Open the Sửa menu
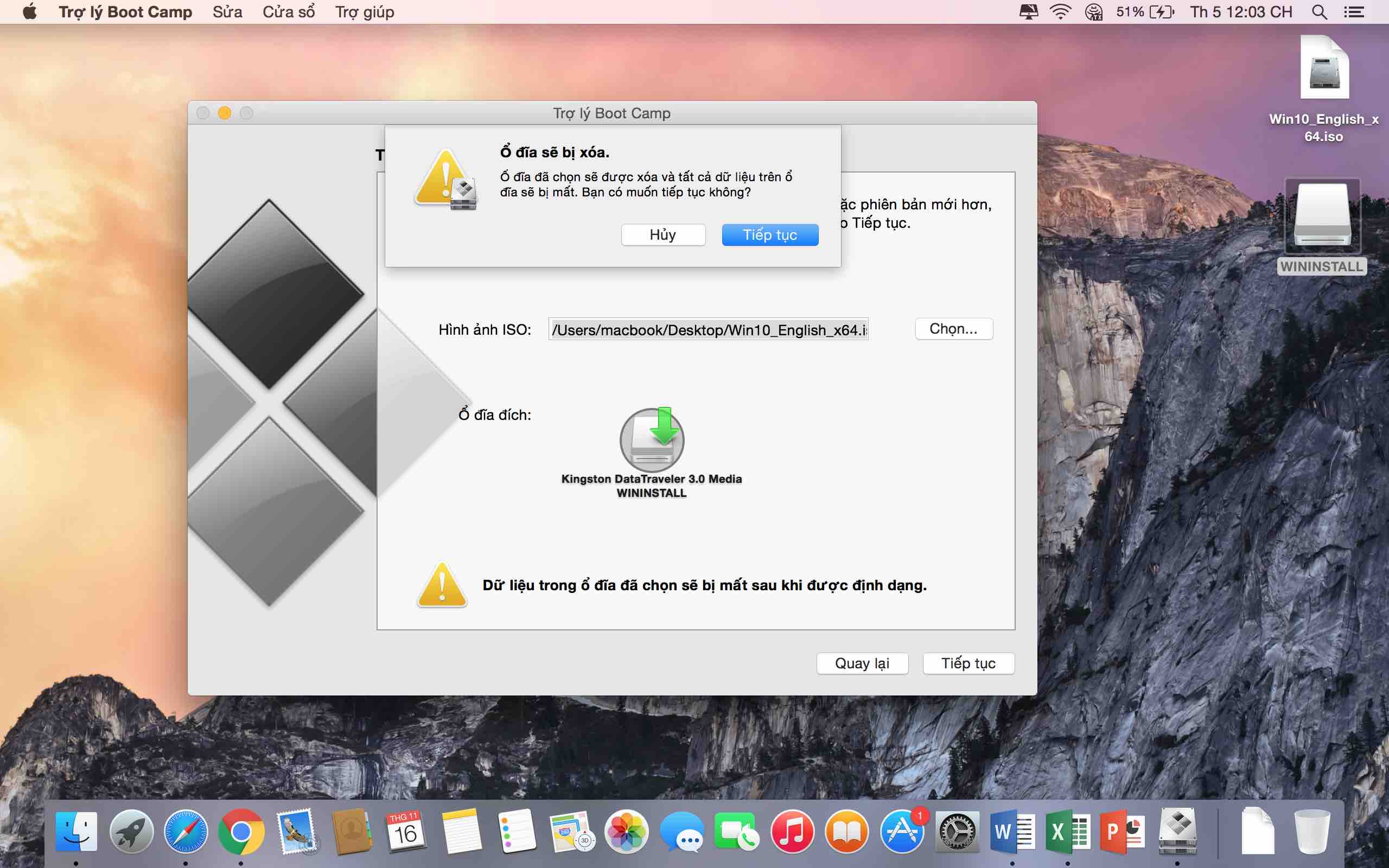This screenshot has height=868, width=1389. click(227, 12)
